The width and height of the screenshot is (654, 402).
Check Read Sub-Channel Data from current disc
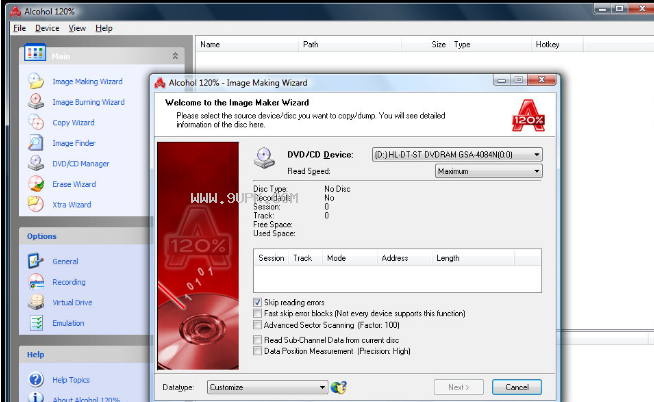257,339
